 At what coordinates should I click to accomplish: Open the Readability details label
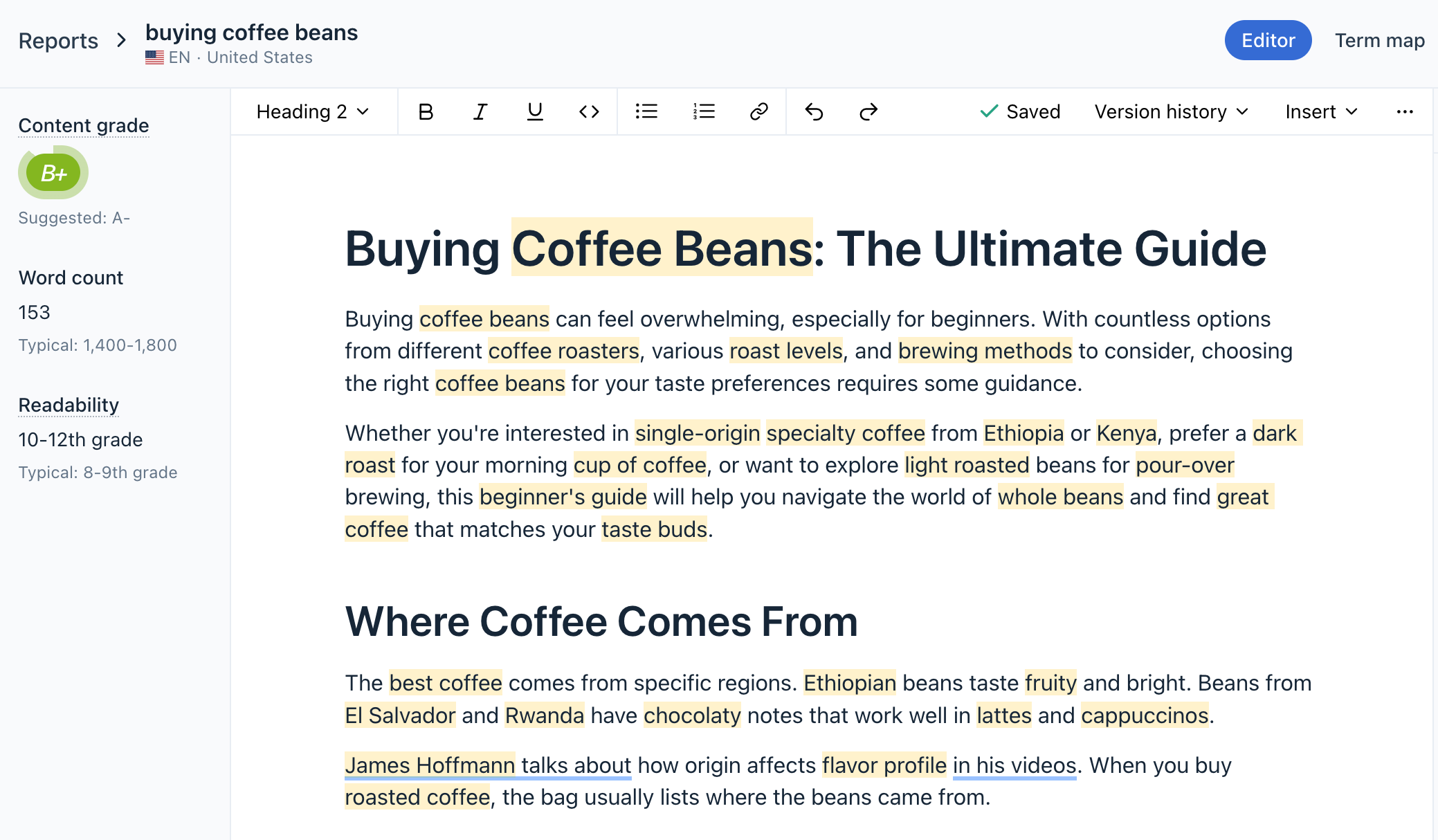(x=69, y=405)
